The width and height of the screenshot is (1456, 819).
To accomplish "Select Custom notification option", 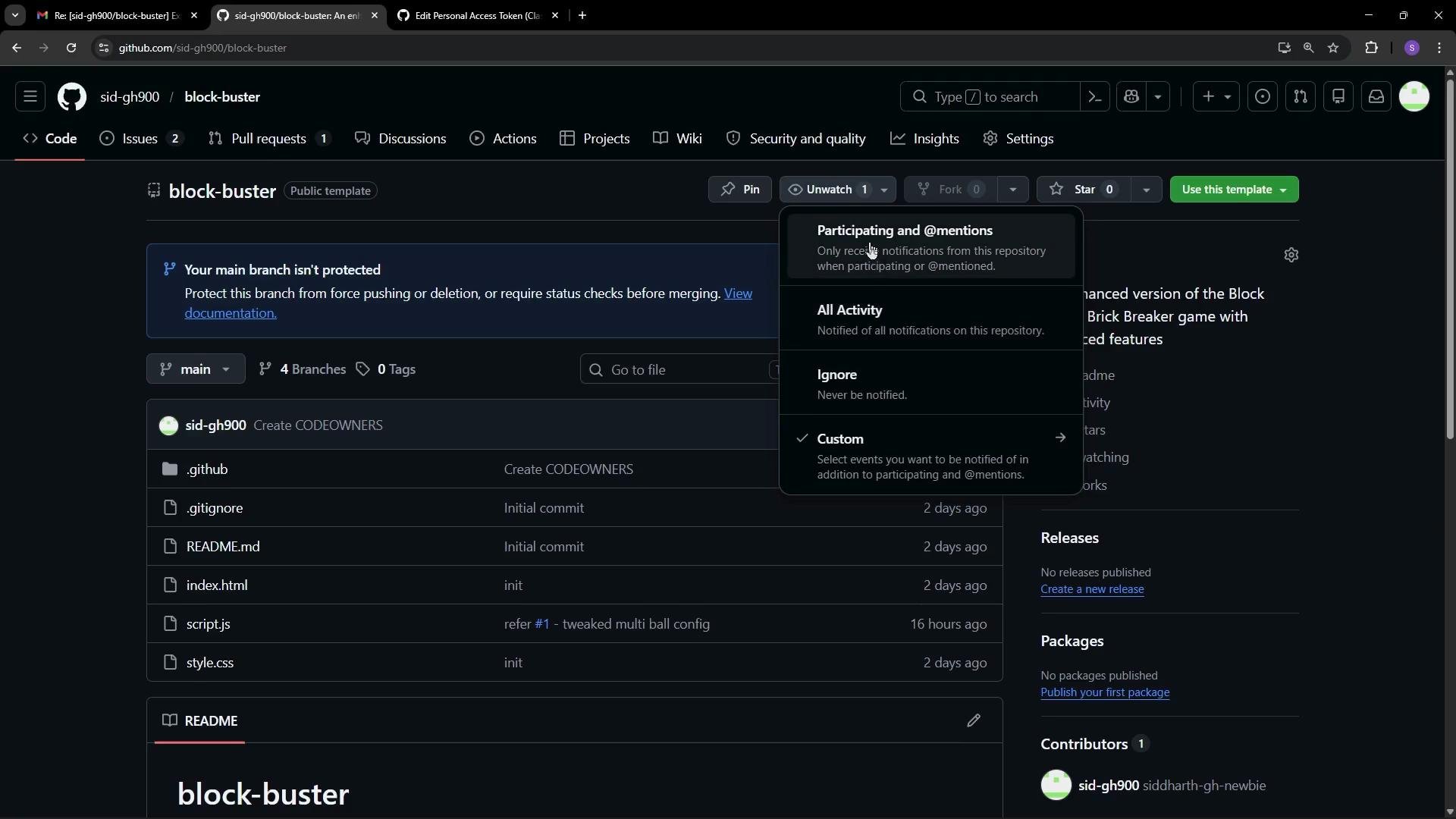I will (931, 456).
